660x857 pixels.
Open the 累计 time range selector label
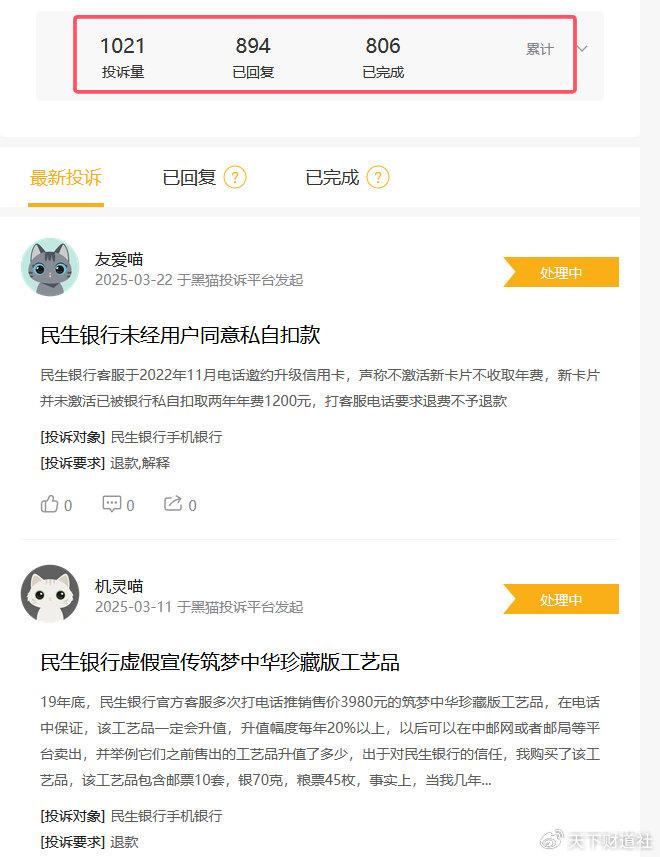click(x=540, y=49)
